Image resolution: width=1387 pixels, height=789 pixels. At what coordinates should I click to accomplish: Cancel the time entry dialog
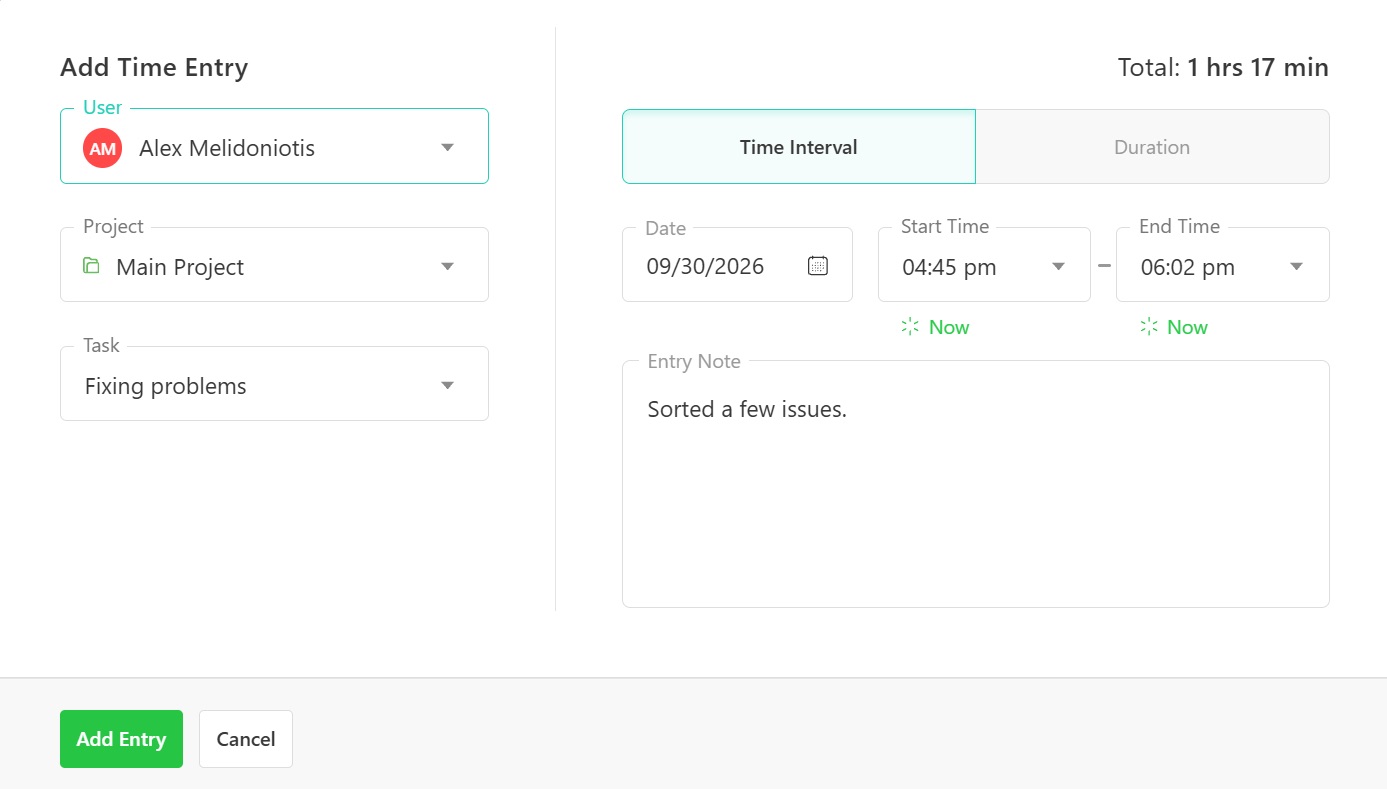246,739
